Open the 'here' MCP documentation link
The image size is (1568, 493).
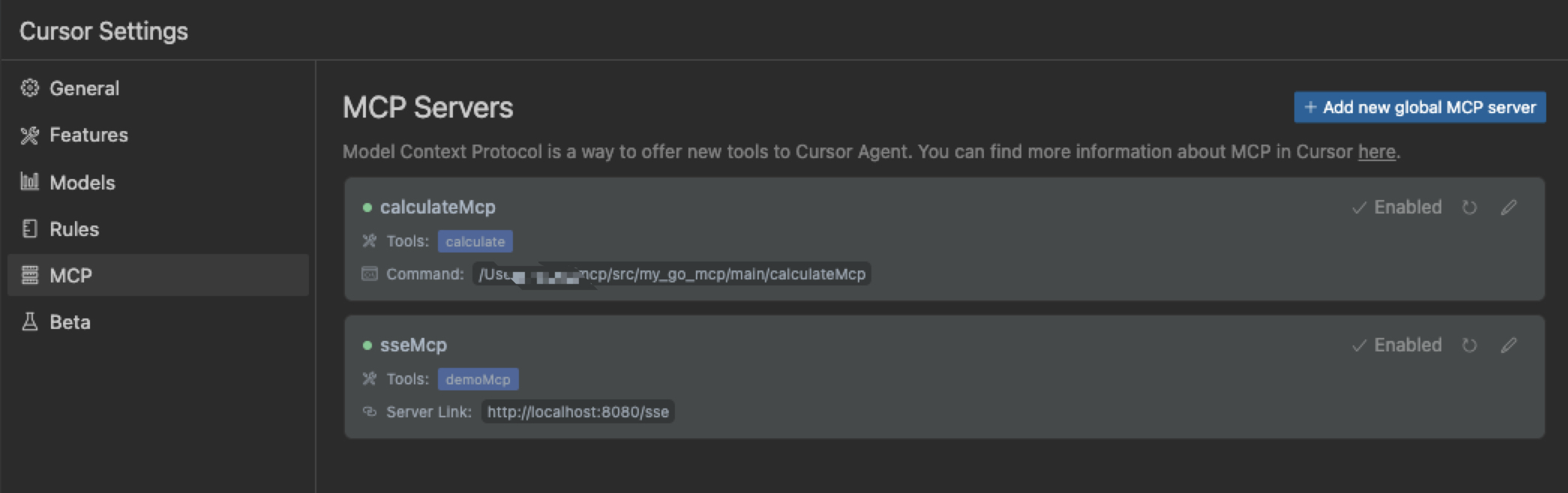coord(1376,152)
